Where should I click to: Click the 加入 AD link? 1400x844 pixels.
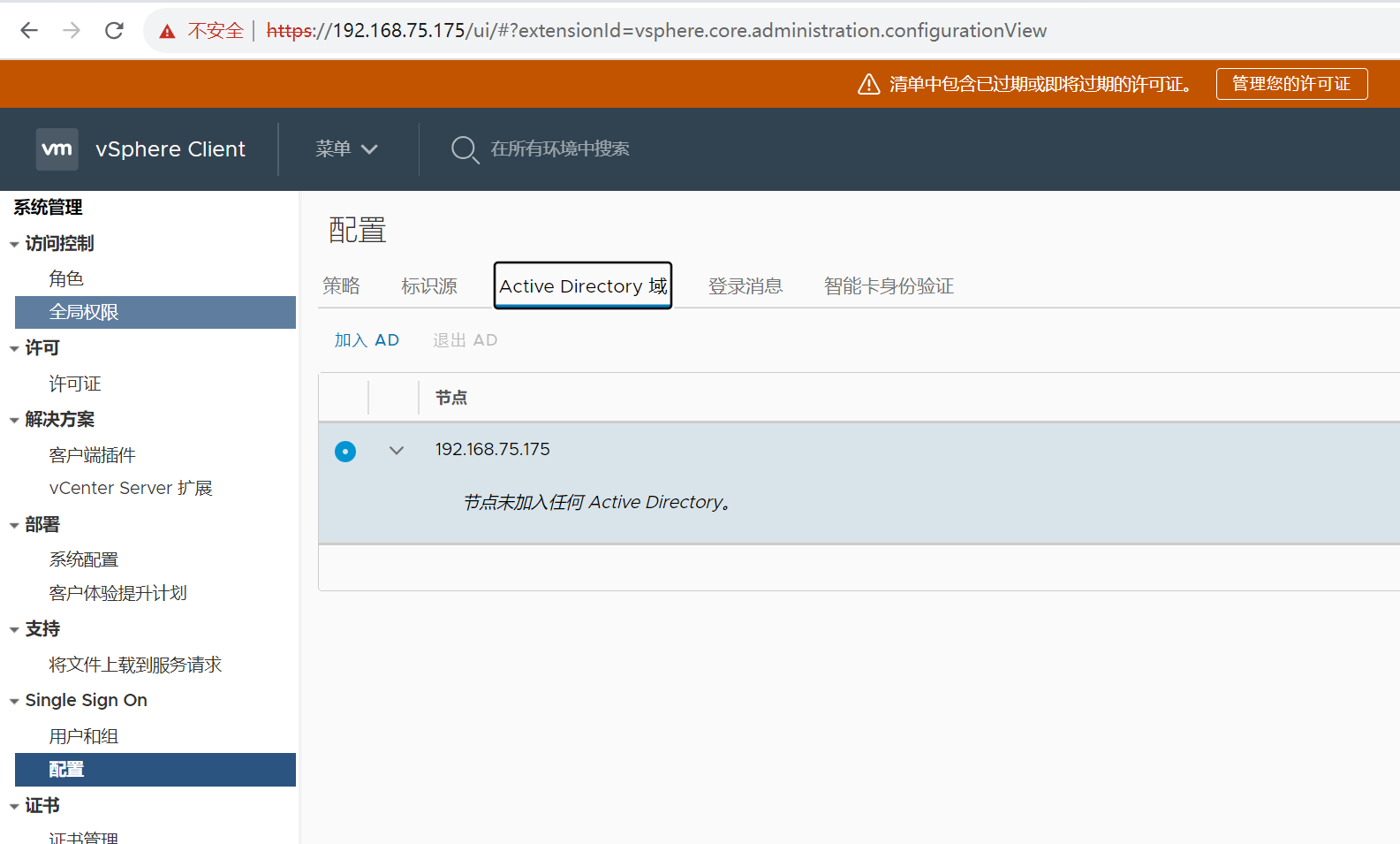point(367,340)
